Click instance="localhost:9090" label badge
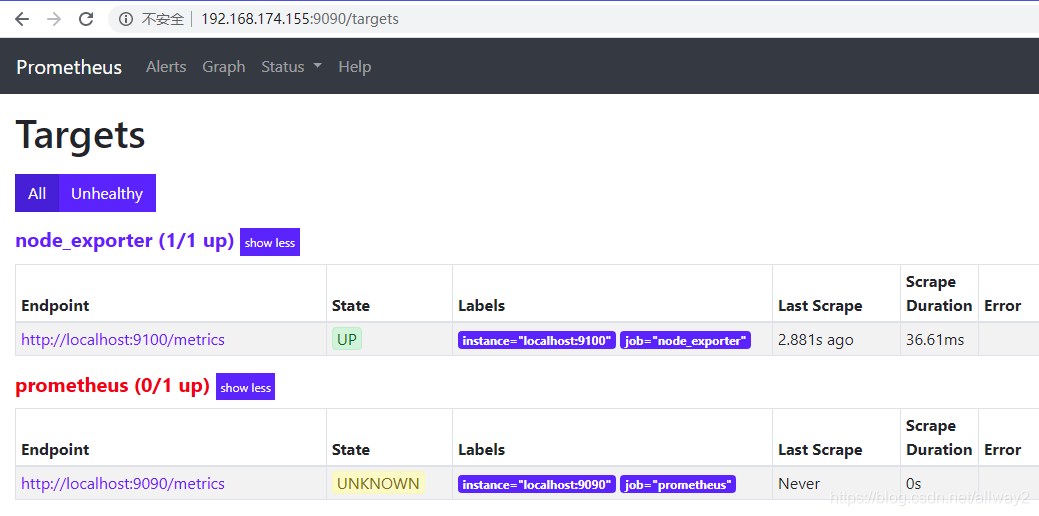1039x516 pixels. coord(537,484)
